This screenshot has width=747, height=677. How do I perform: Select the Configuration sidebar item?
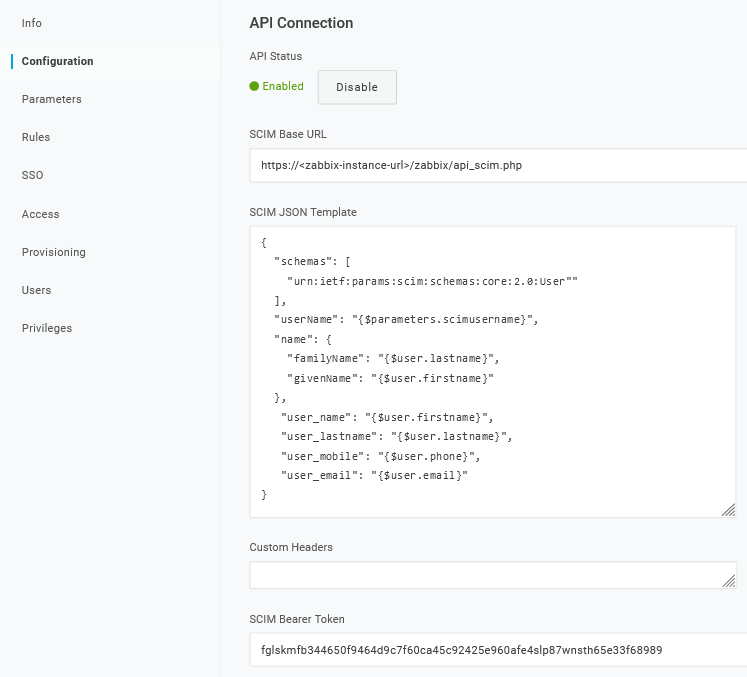(x=58, y=61)
